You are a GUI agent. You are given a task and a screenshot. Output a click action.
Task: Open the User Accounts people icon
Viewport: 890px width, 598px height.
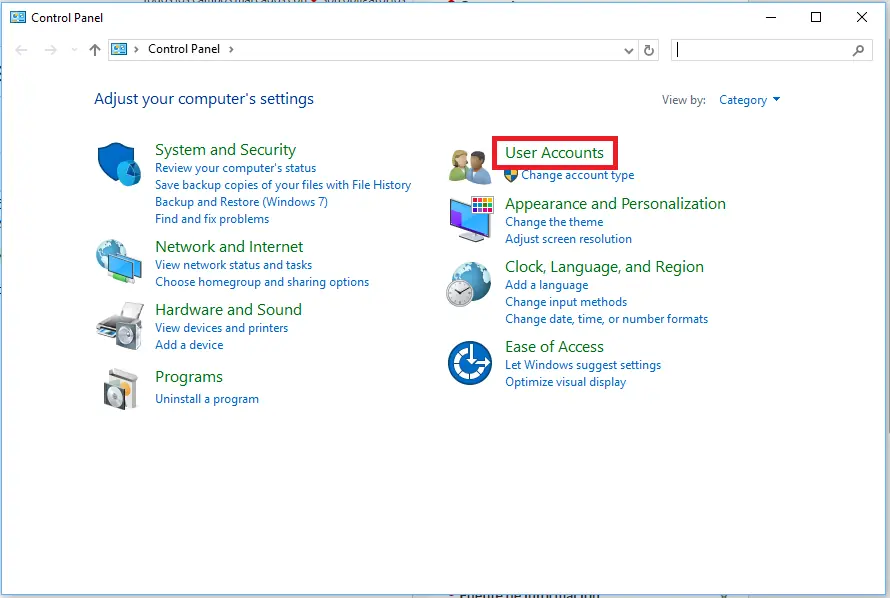click(x=469, y=167)
